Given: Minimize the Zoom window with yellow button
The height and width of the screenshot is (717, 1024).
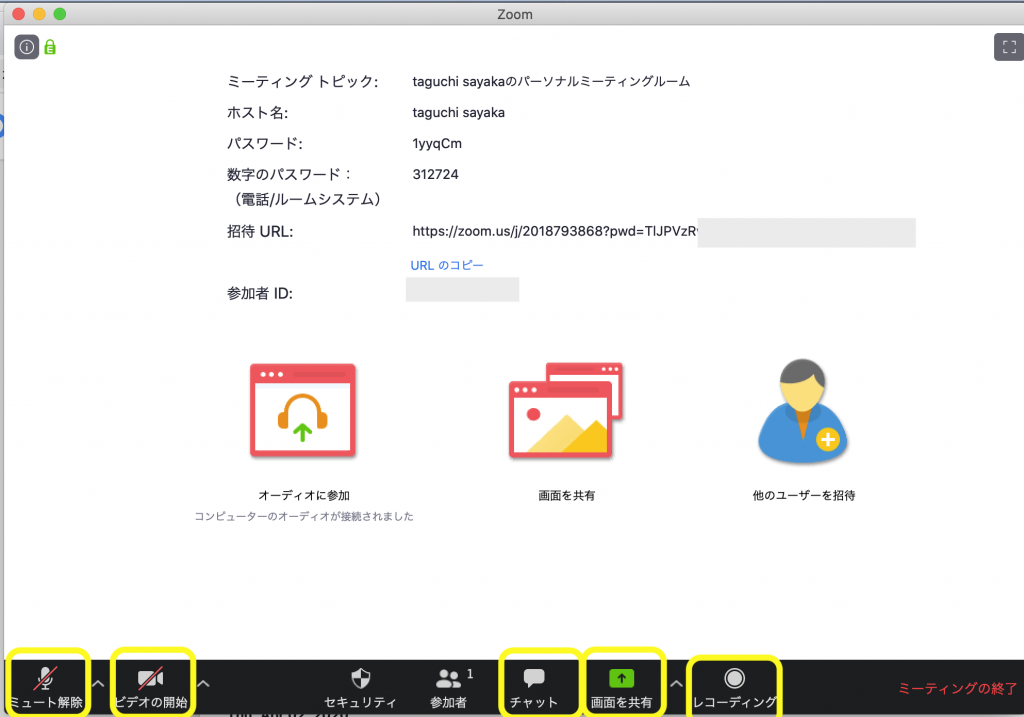Looking at the screenshot, I should point(39,14).
